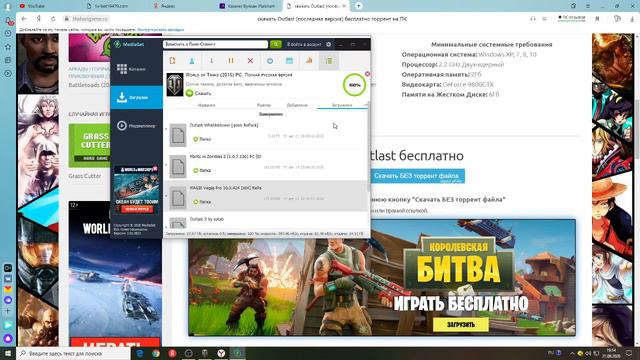The image size is (640, 360).
Task: Open the Загрузки section in MediaGet sidebar
Action: coord(136,97)
